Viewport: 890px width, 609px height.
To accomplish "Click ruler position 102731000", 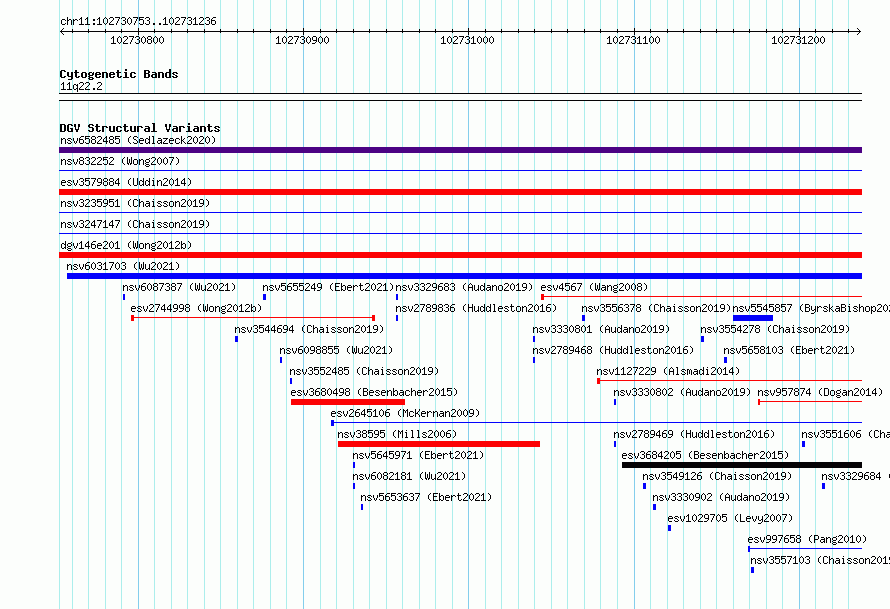I will (x=467, y=40).
